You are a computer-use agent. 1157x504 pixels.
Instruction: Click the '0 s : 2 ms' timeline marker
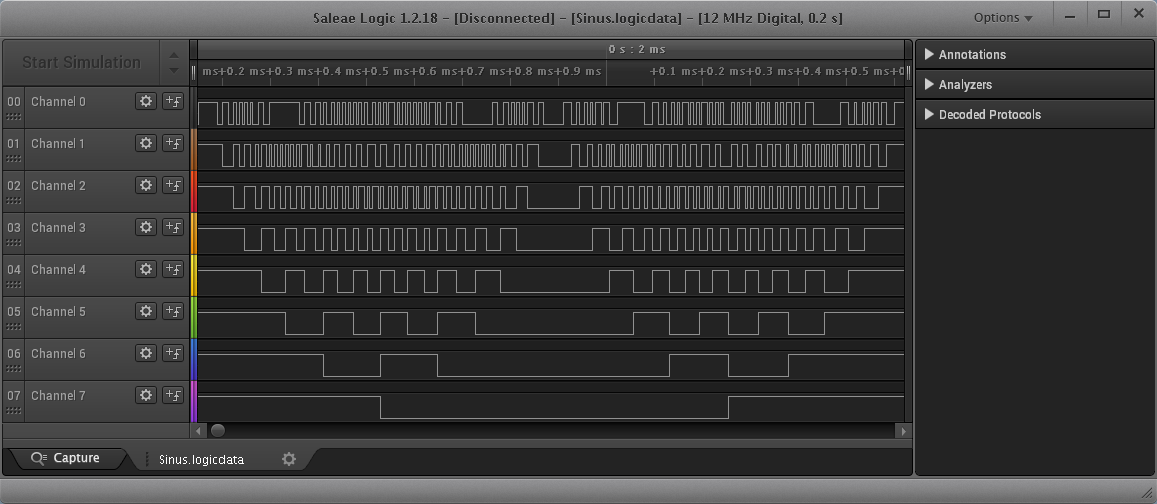pyautogui.click(x=637, y=49)
